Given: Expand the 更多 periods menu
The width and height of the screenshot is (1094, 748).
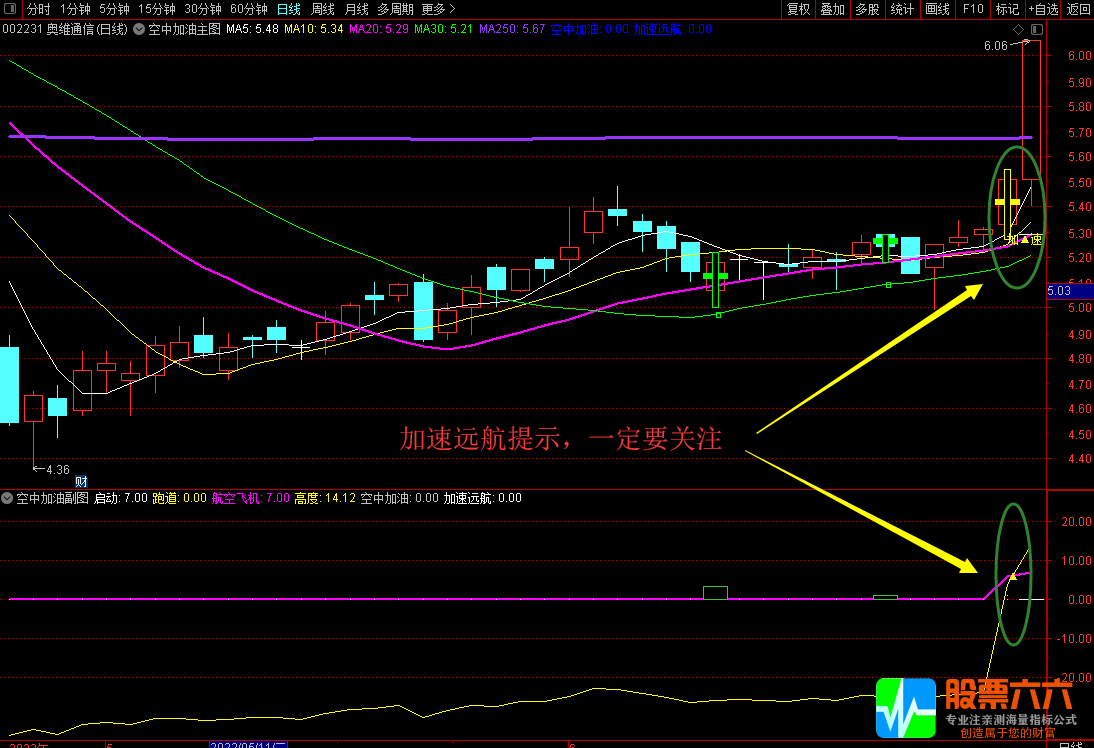Looking at the screenshot, I should pyautogui.click(x=438, y=9).
